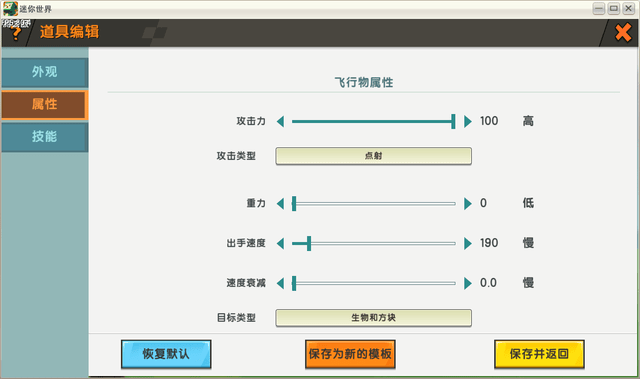
Task: Close the 道具编辑 editor with orange X
Action: coord(623,33)
